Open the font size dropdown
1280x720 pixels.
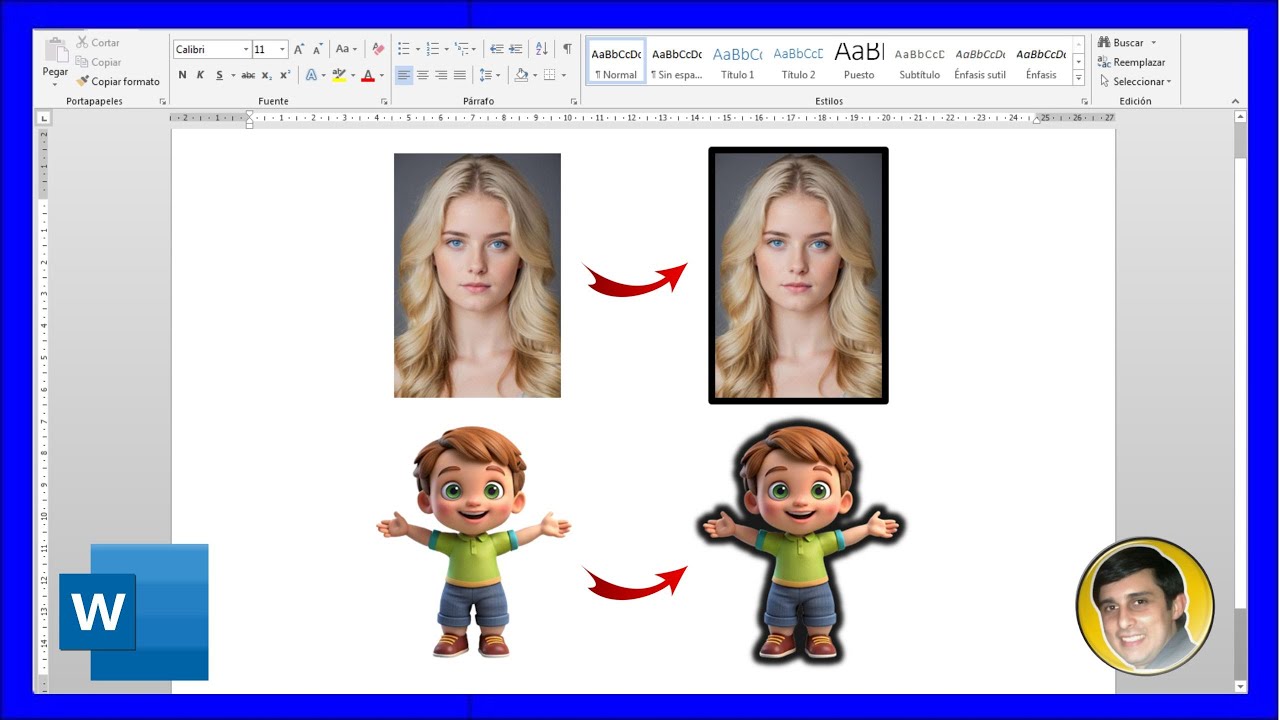[283, 49]
